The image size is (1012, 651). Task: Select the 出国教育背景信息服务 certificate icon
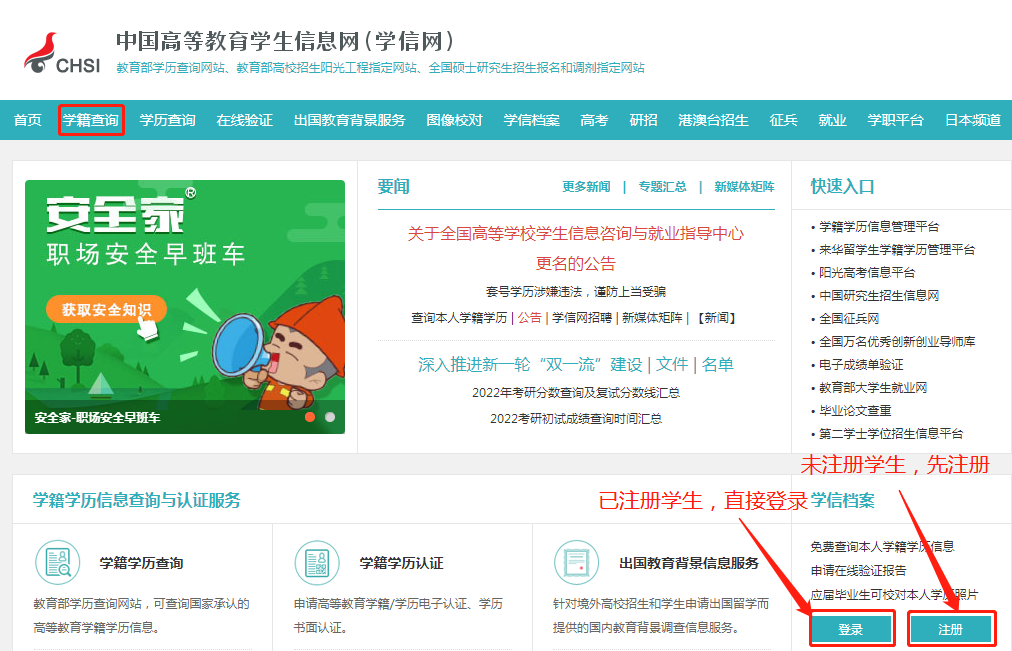[x=576, y=563]
